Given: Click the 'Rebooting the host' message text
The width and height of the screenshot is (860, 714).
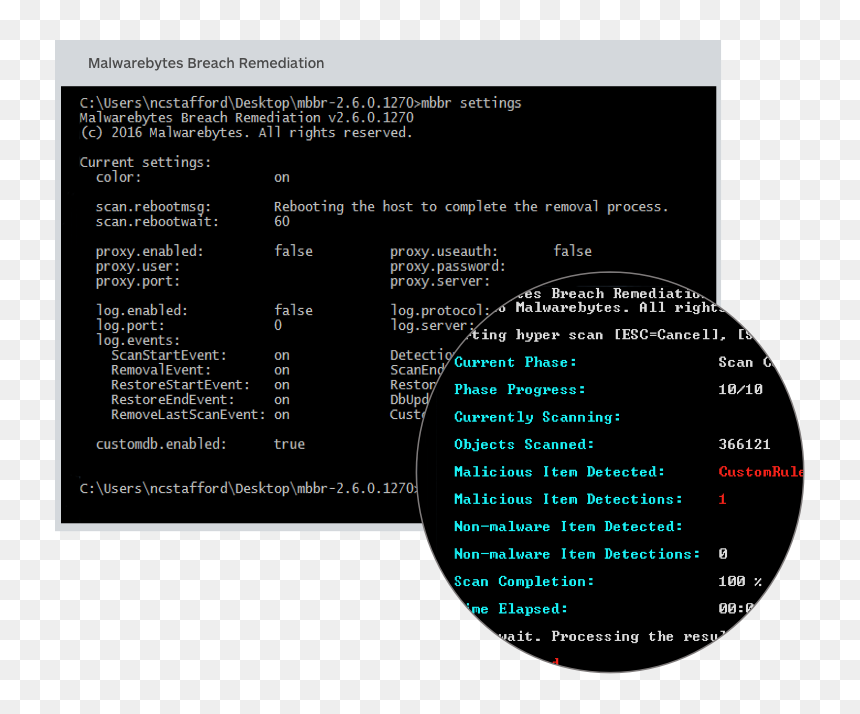Looking at the screenshot, I should click(471, 207).
